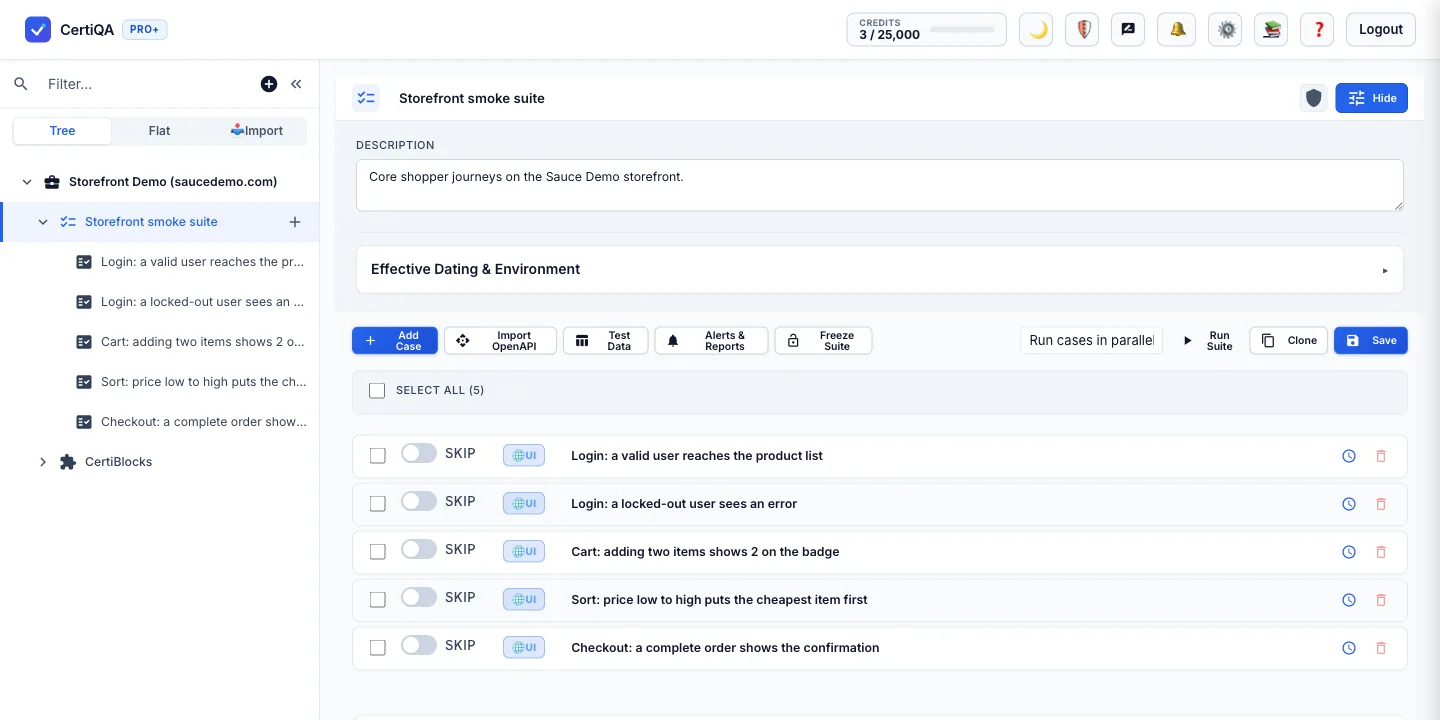Switch to the Tree tab
The width and height of the screenshot is (1440, 720).
pos(62,131)
